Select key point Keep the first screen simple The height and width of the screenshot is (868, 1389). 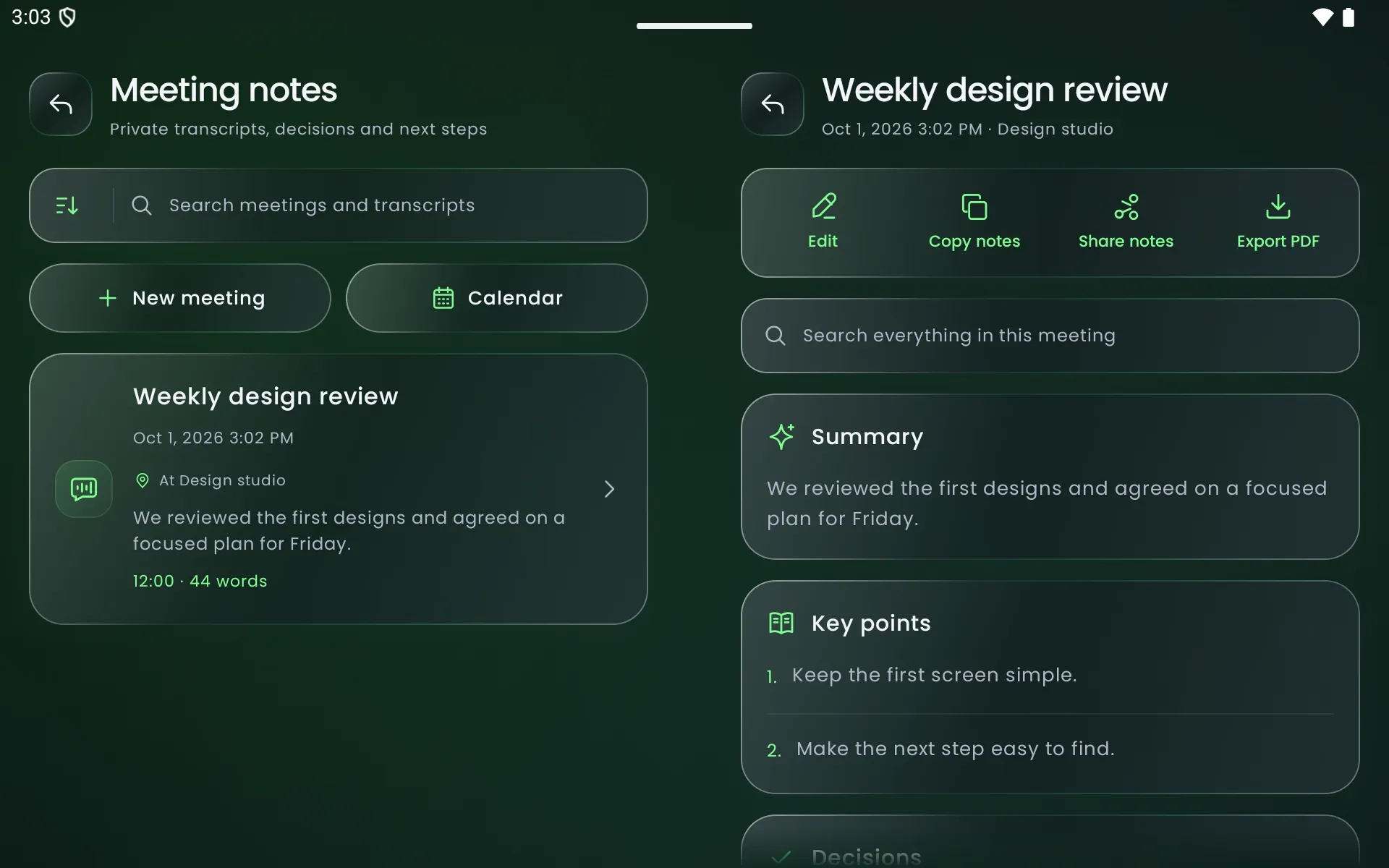tap(935, 675)
